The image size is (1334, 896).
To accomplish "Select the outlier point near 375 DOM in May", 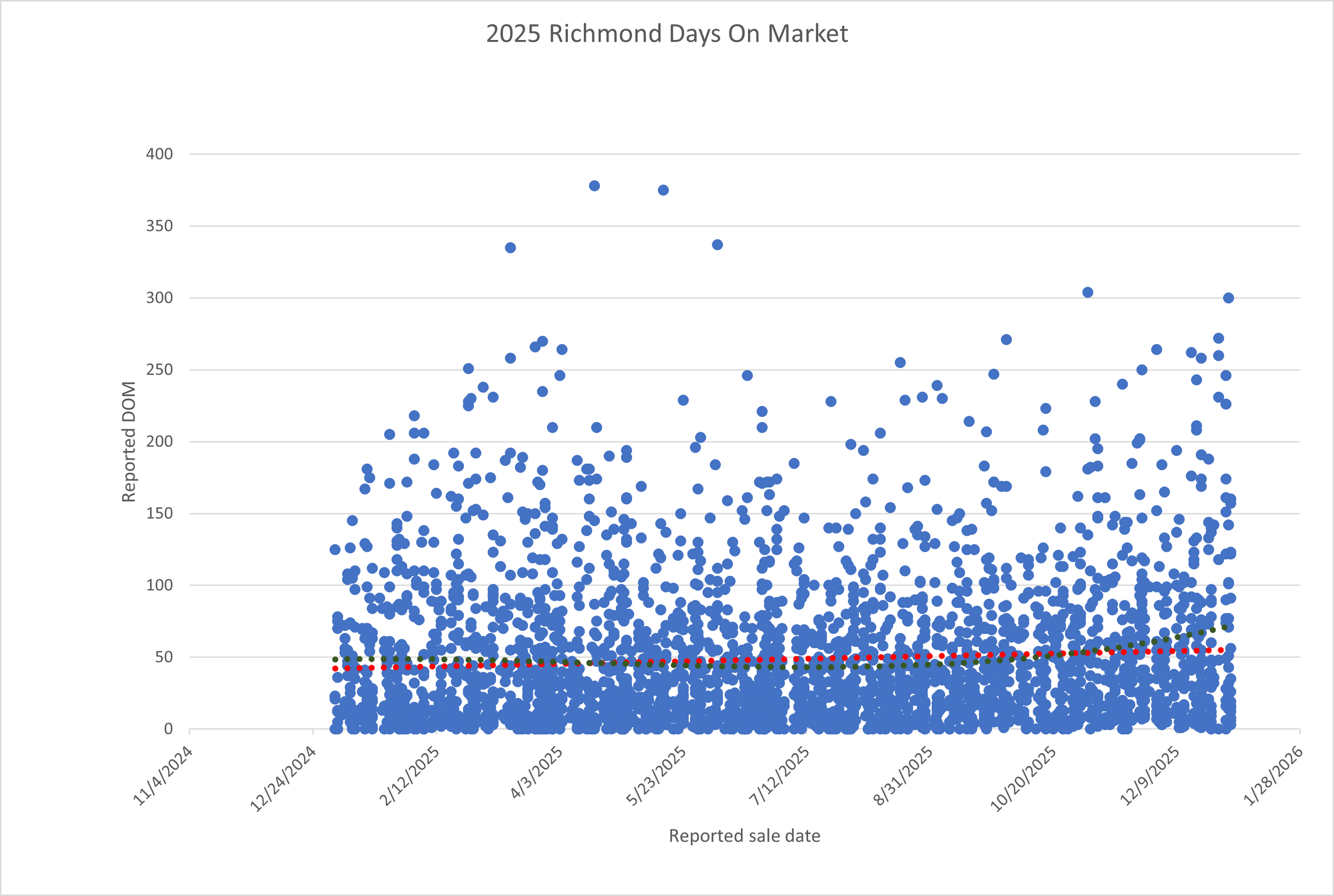I will [663, 191].
